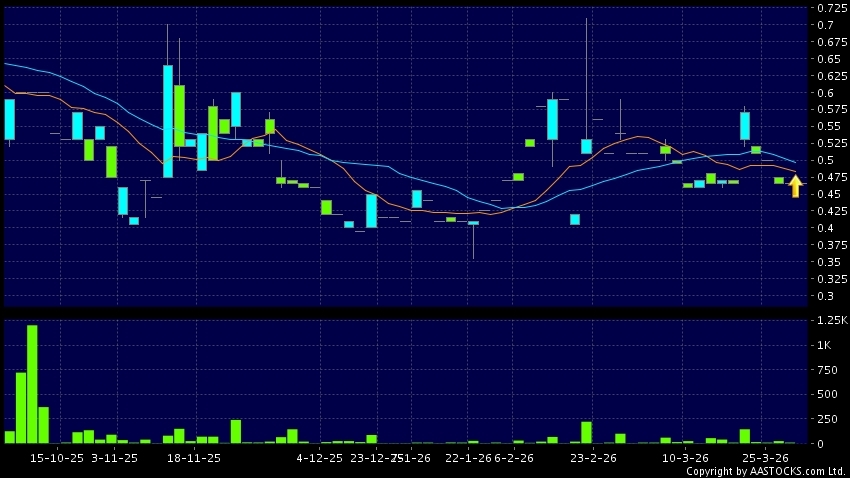
Task: Select the 10-3-26 date label
Action: (x=686, y=457)
